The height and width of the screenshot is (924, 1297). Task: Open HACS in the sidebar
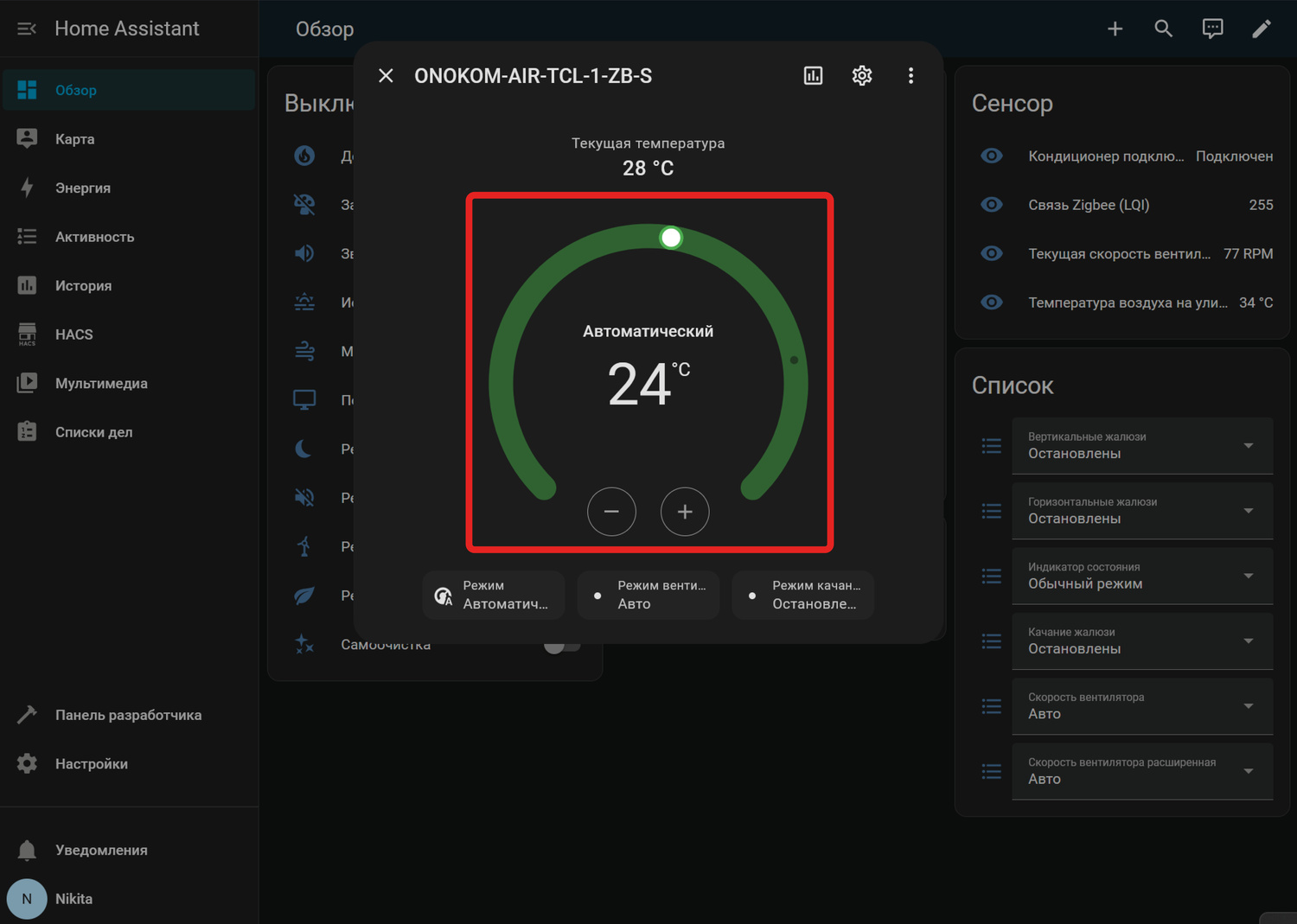[x=129, y=335]
